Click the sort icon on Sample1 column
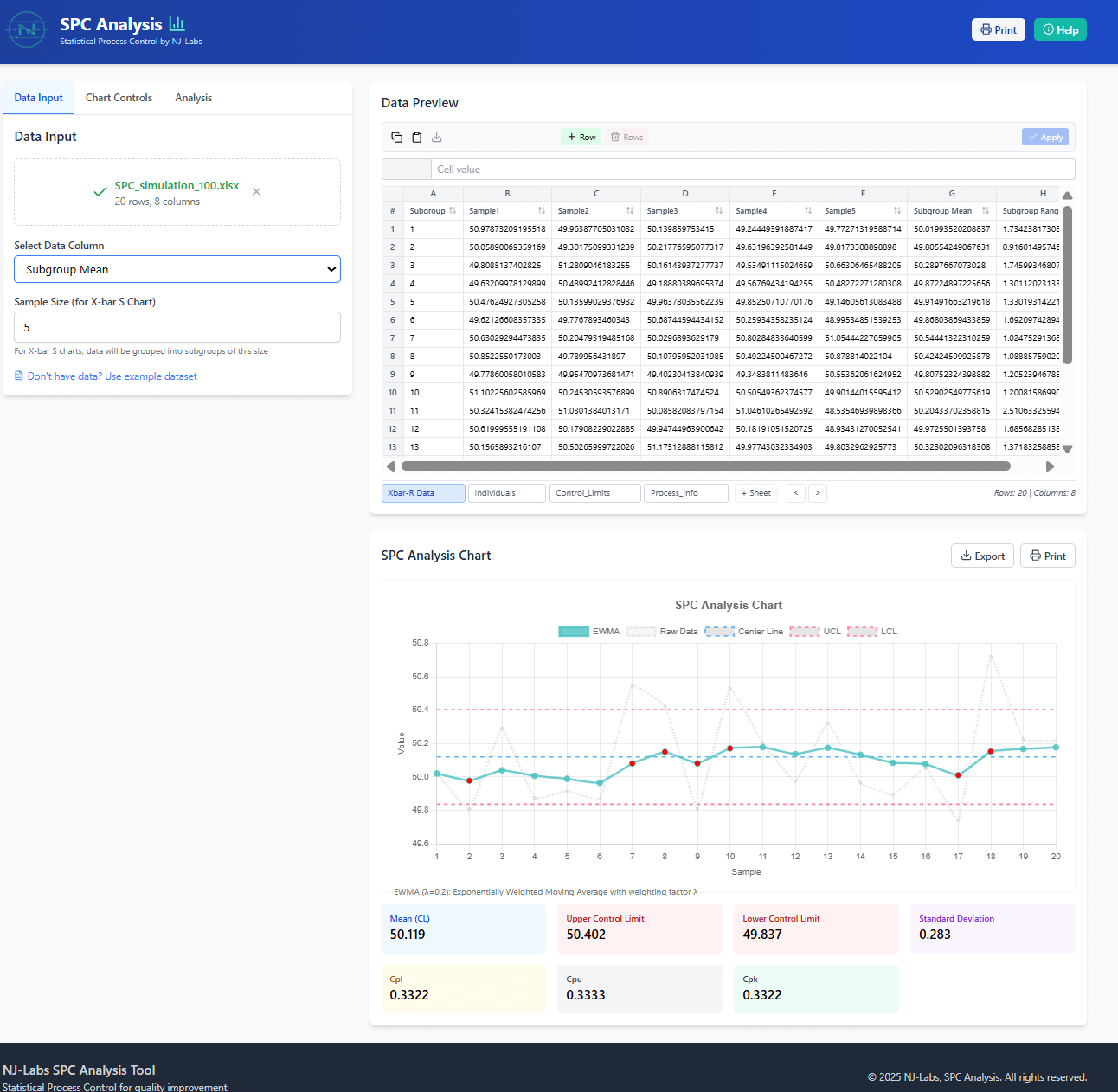 [x=542, y=211]
